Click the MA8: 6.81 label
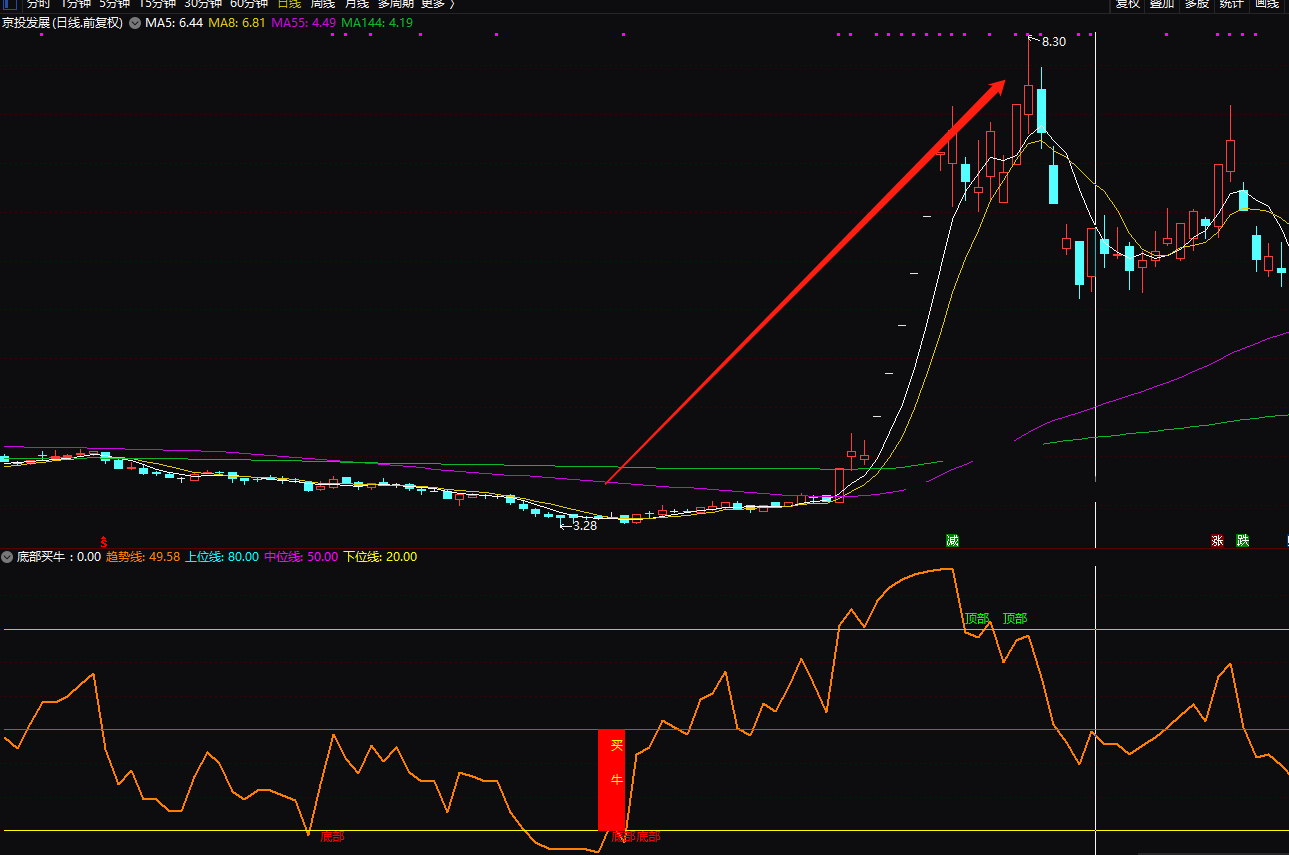 [237, 22]
